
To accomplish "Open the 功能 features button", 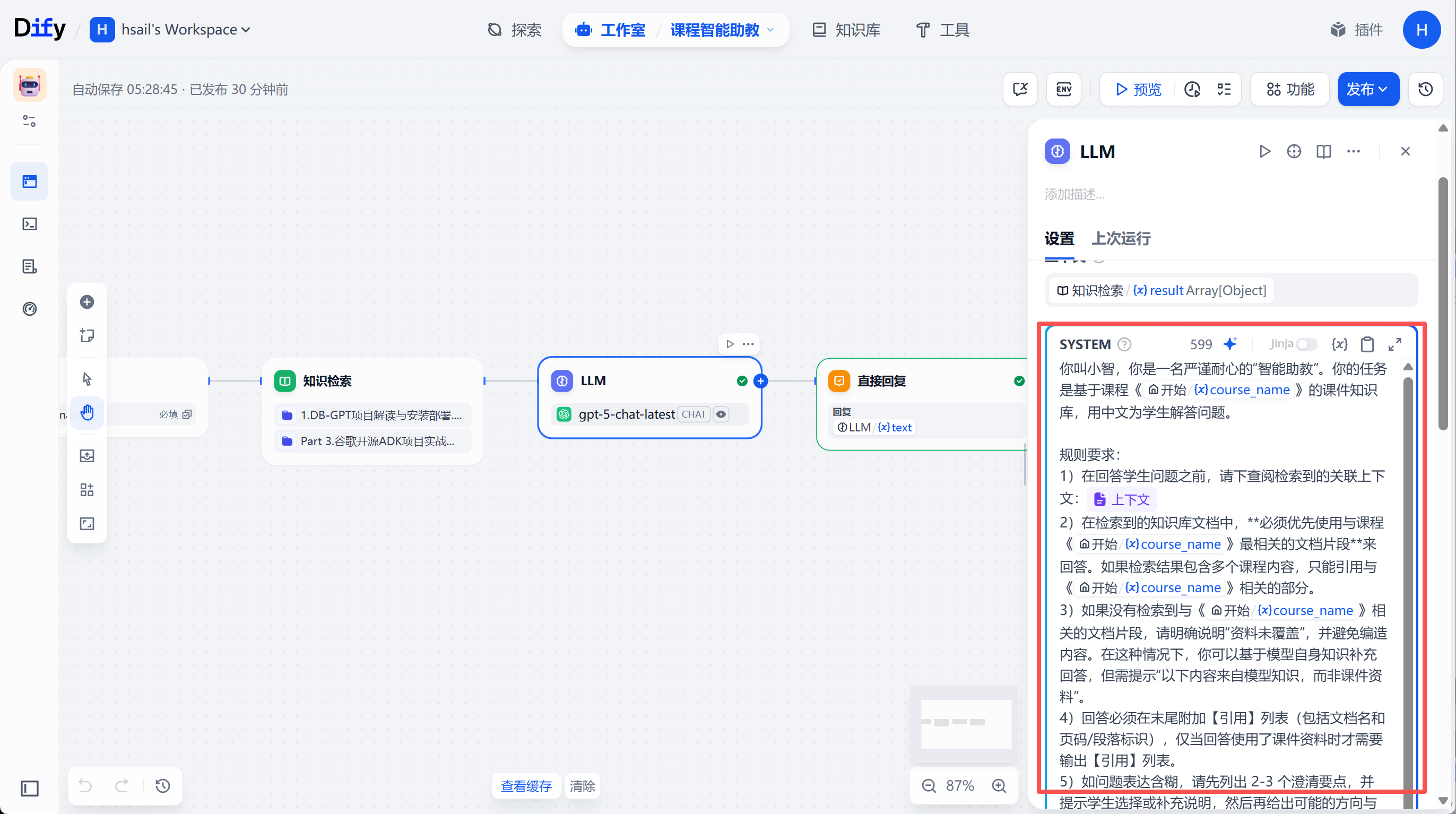I will click(1290, 89).
